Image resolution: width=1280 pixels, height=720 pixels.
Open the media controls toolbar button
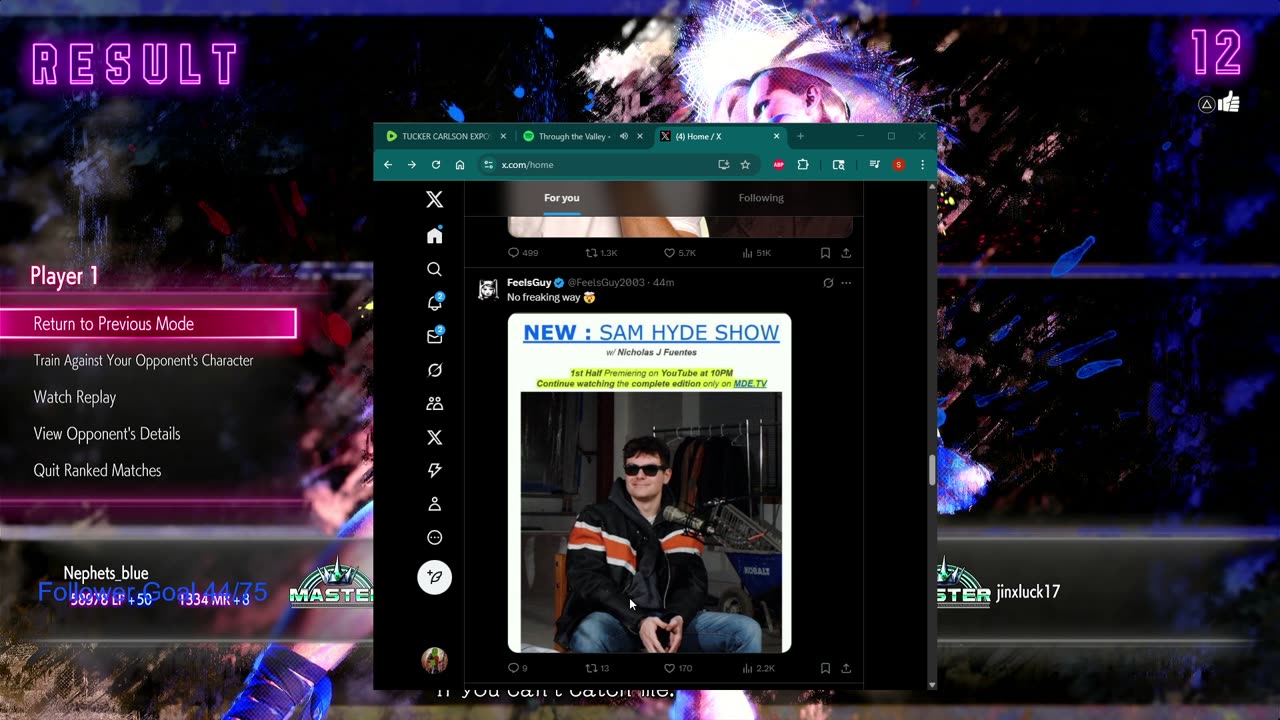point(874,165)
